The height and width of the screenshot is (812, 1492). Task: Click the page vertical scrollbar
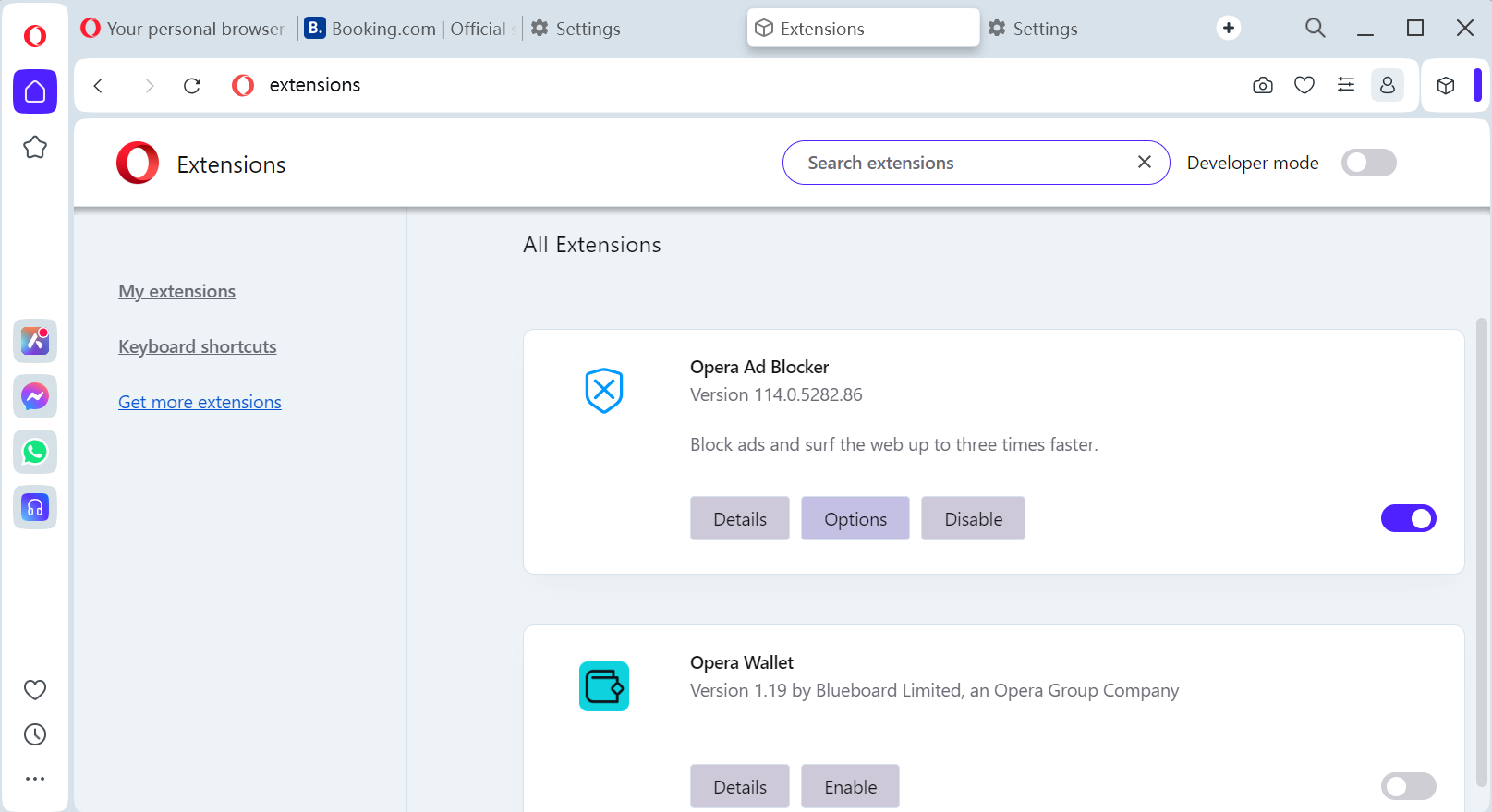tap(1481, 554)
